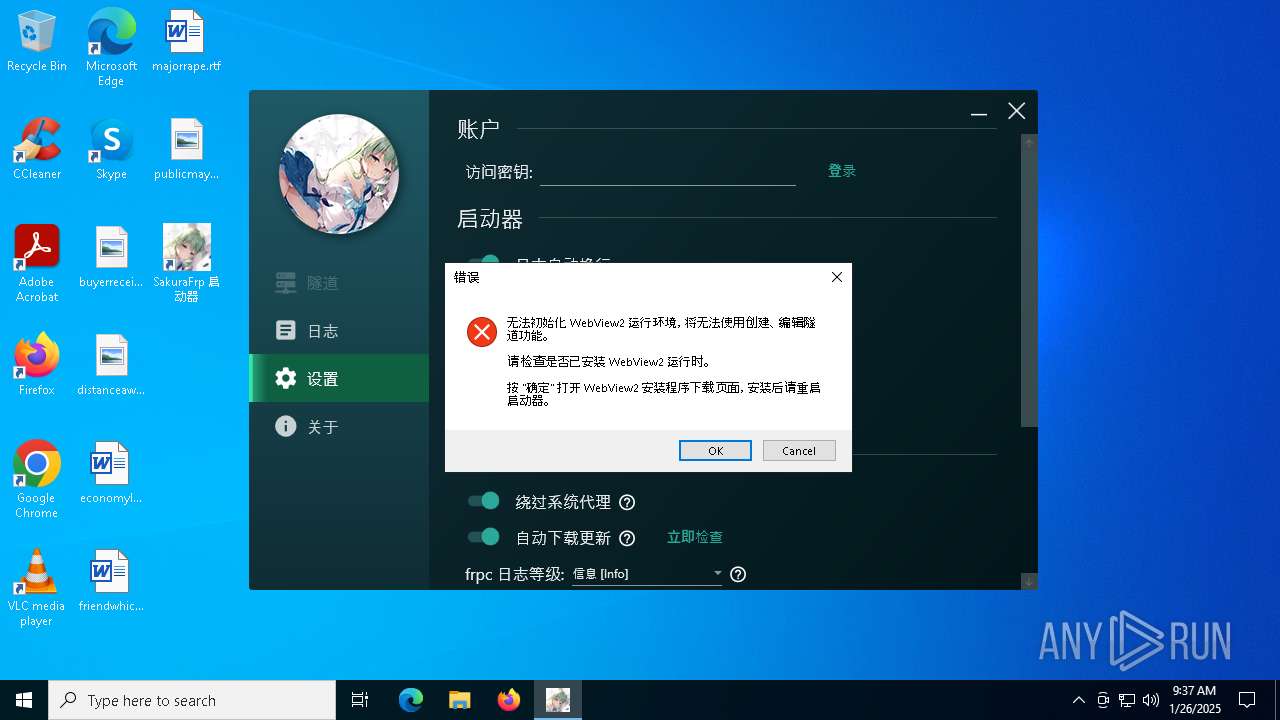Click the network icon in system tray
Image resolution: width=1280 pixels, height=720 pixels.
point(1127,700)
